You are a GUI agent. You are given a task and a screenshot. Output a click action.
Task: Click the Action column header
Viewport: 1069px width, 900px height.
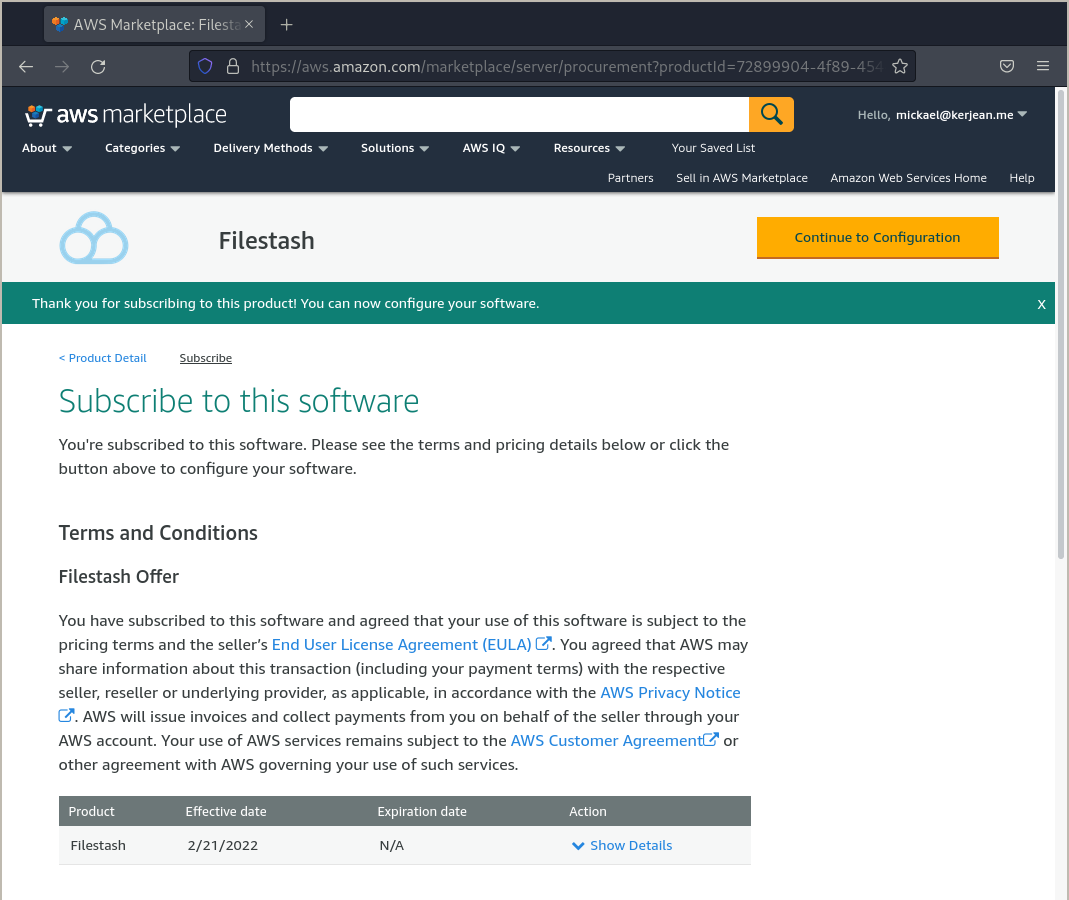point(588,811)
